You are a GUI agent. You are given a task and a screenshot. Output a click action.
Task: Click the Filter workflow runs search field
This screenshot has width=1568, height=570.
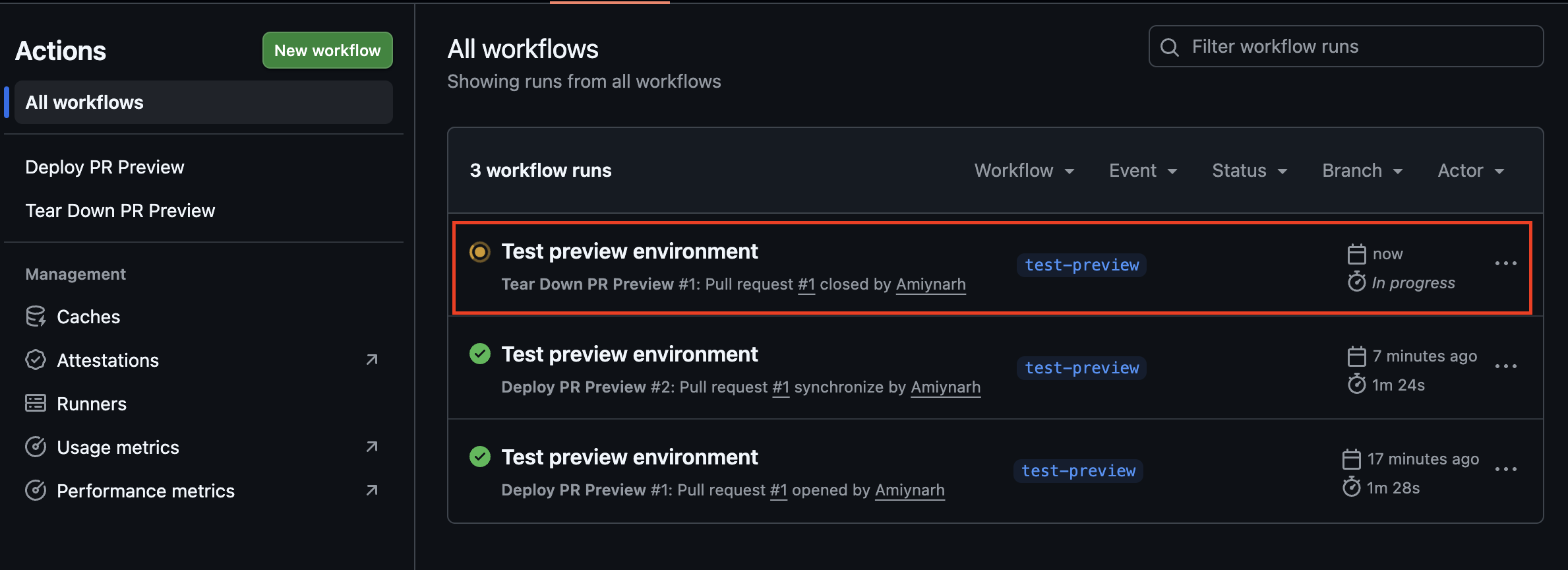point(1346,46)
